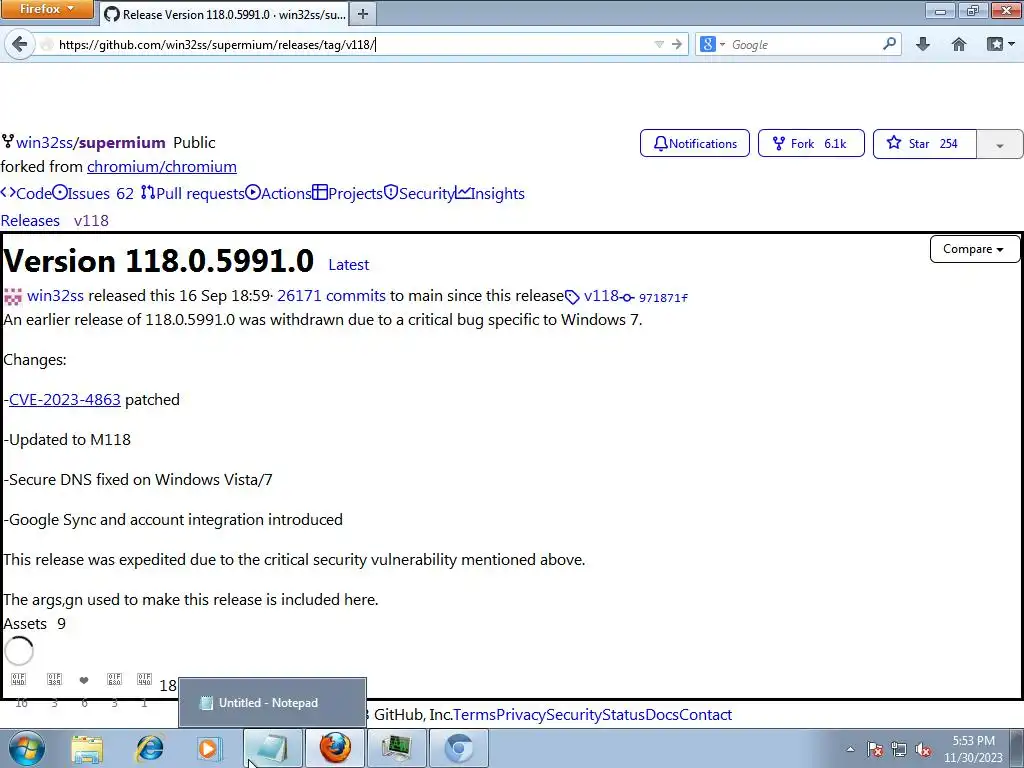Open the Privacy footer link
This screenshot has width=1024, height=768.
click(520, 714)
